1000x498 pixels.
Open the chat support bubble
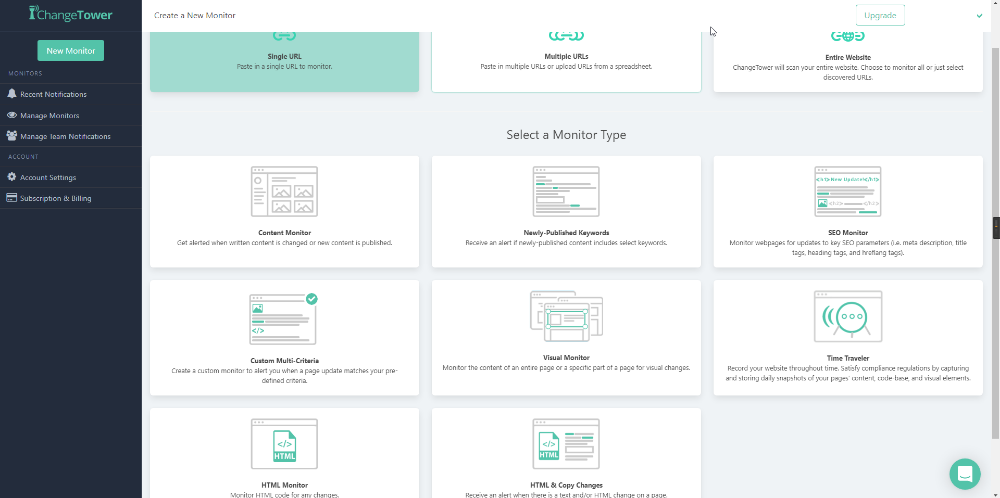(965, 474)
